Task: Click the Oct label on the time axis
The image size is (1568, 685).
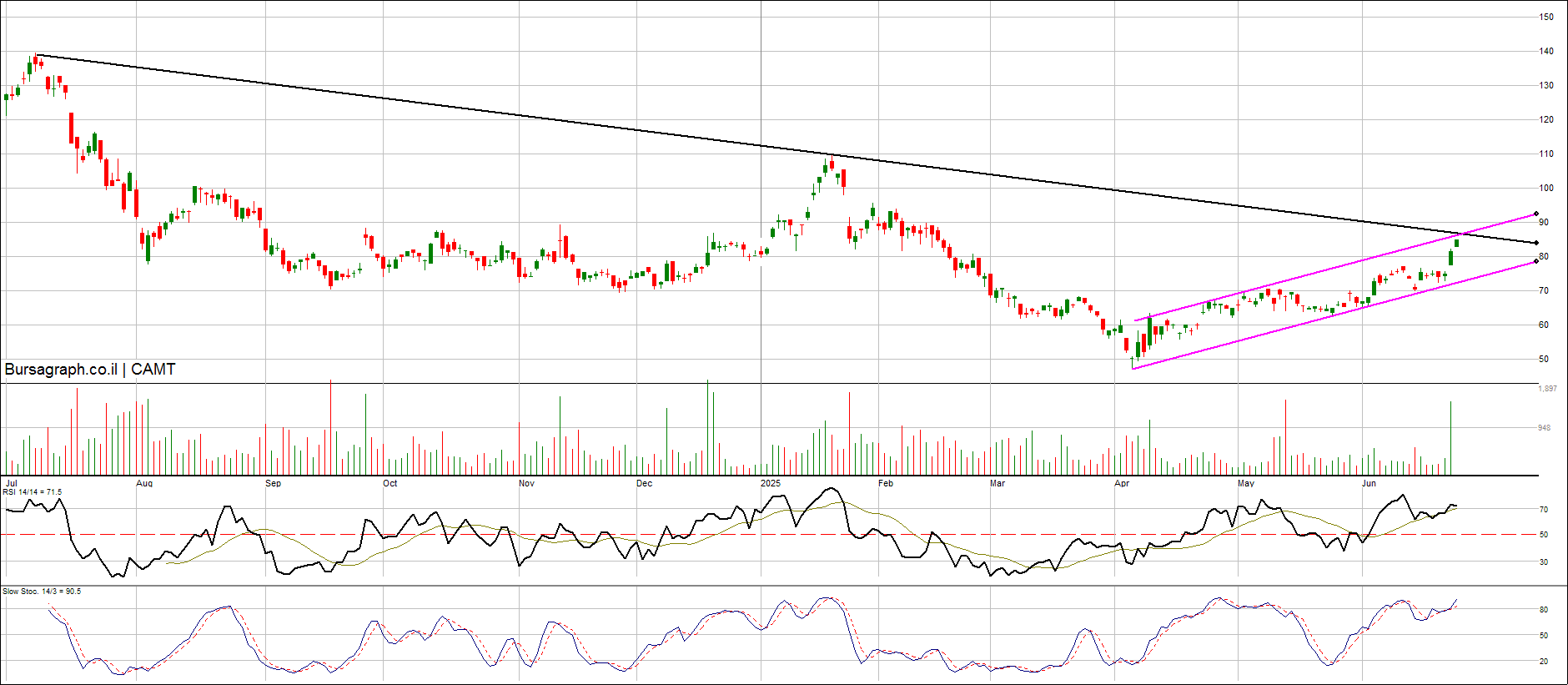Action: (389, 483)
